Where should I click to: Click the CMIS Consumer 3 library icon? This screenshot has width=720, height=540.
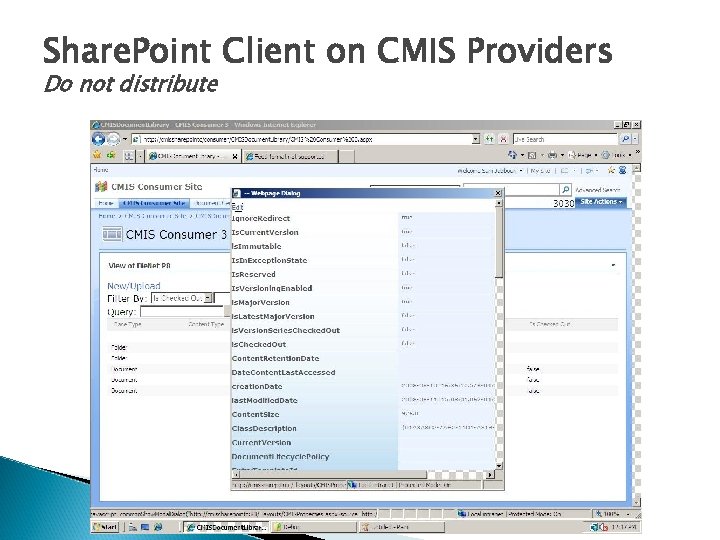tap(112, 234)
